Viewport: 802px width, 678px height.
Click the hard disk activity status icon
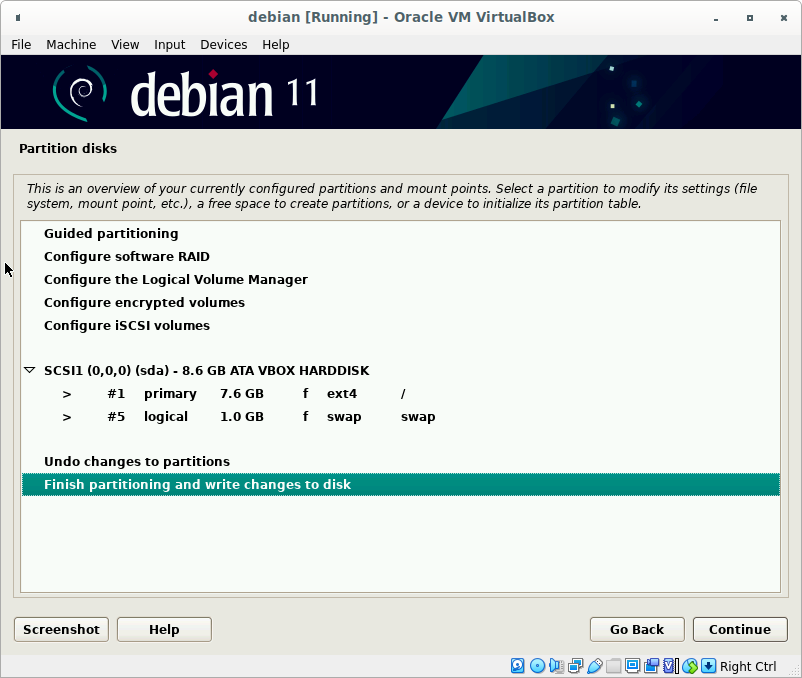click(518, 666)
